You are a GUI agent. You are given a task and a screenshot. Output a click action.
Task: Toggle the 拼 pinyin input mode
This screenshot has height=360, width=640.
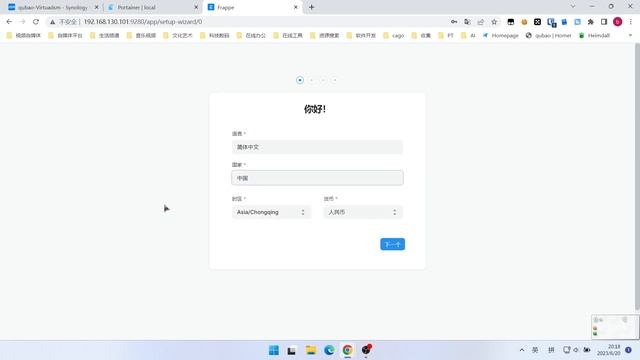pos(551,350)
